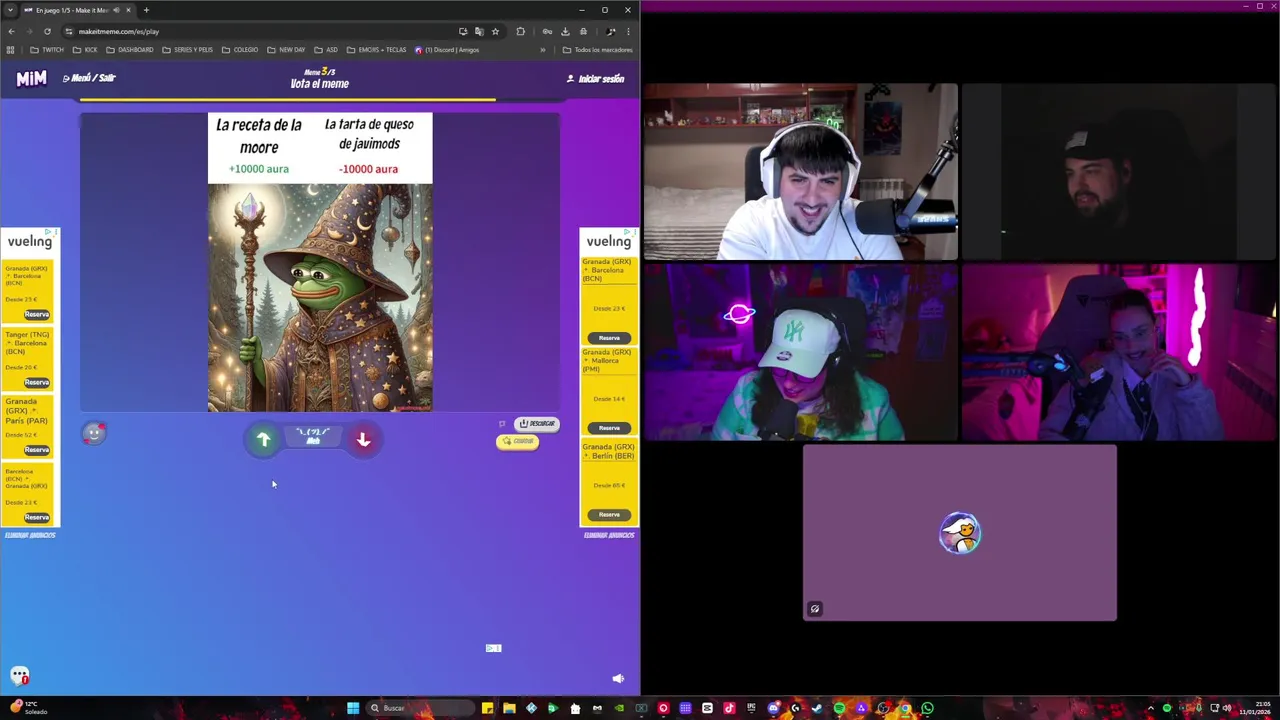Download the meme with Descargar
The image size is (1280, 720).
tap(537, 424)
